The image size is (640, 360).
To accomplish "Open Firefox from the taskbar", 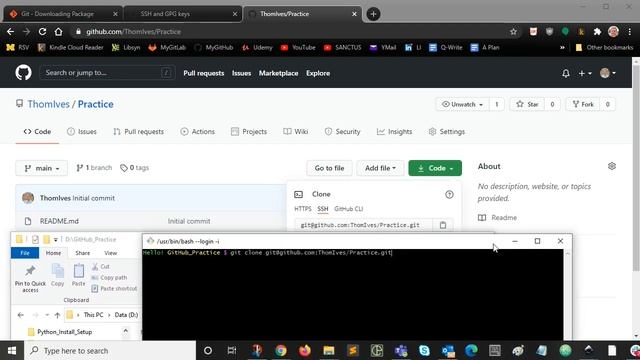I will [x=304, y=351].
